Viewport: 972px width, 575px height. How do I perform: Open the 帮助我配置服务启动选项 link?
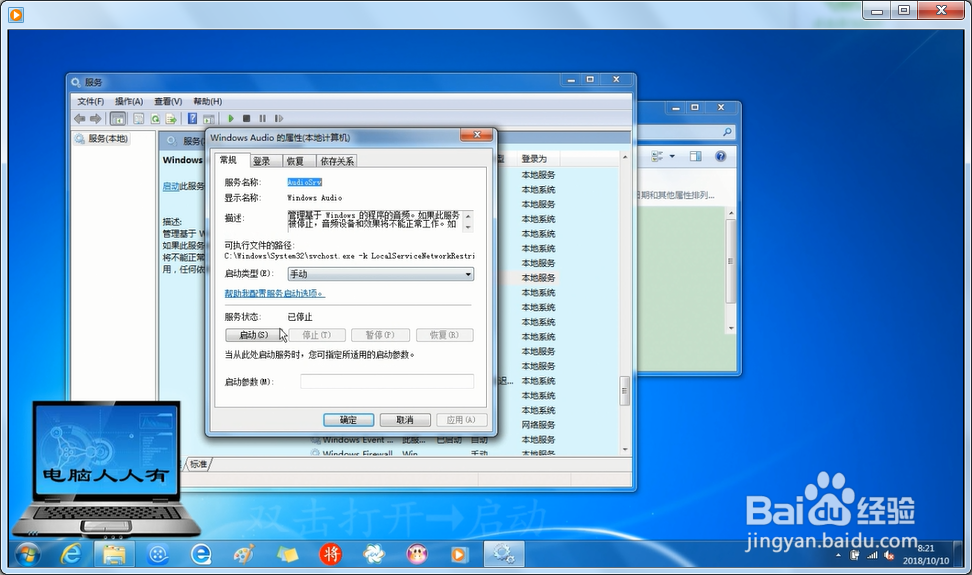[x=275, y=294]
